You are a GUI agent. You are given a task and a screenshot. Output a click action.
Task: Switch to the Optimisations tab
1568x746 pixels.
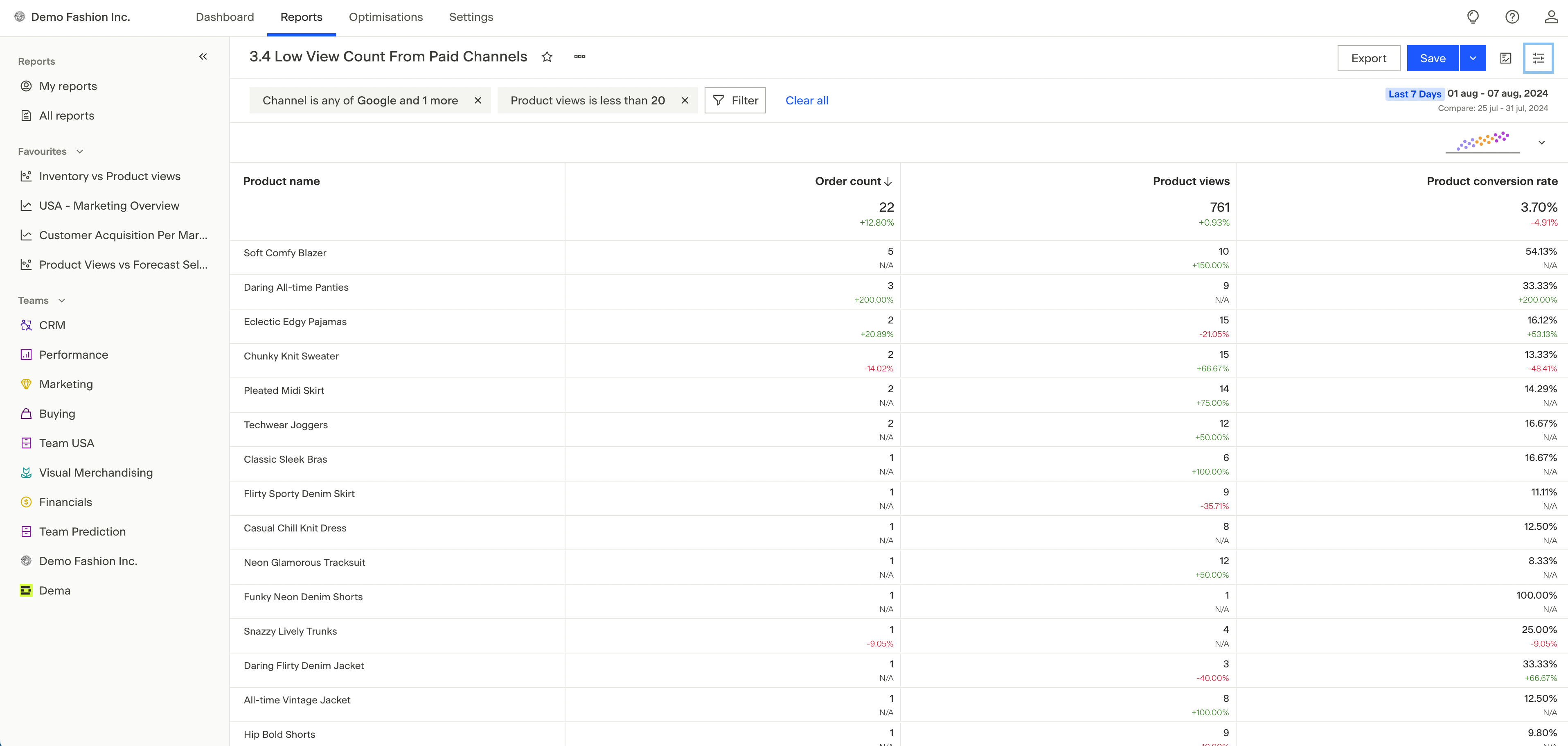[385, 17]
